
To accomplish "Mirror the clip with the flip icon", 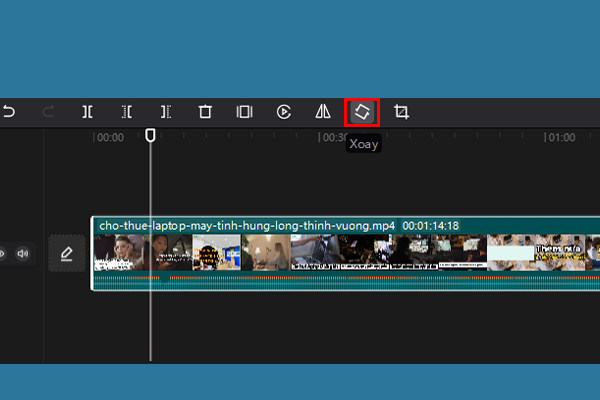I will 323,112.
